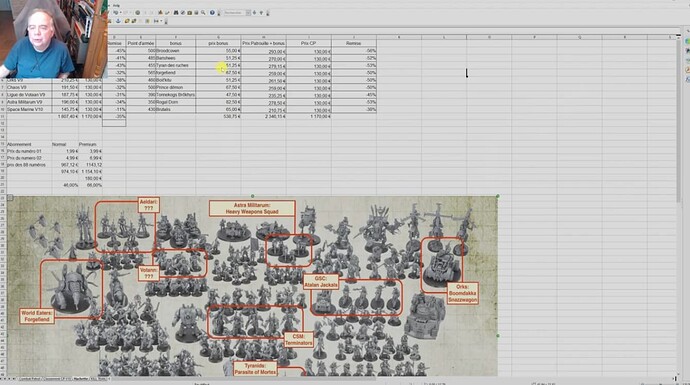The width and height of the screenshot is (690, 385).
Task: Click the '46,00%' percentage cell
Action: tap(66, 185)
